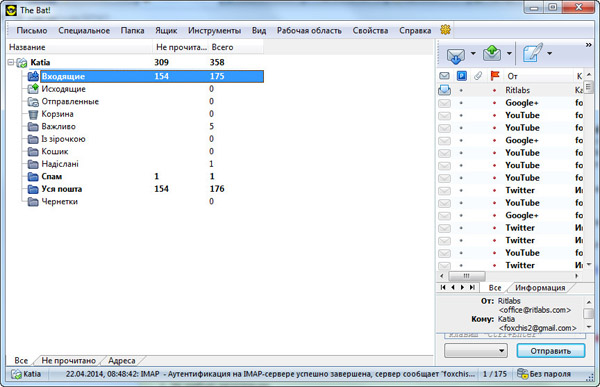This screenshot has height=387, width=600.
Task: Sort messages by read status envelope column
Action: (x=444, y=76)
